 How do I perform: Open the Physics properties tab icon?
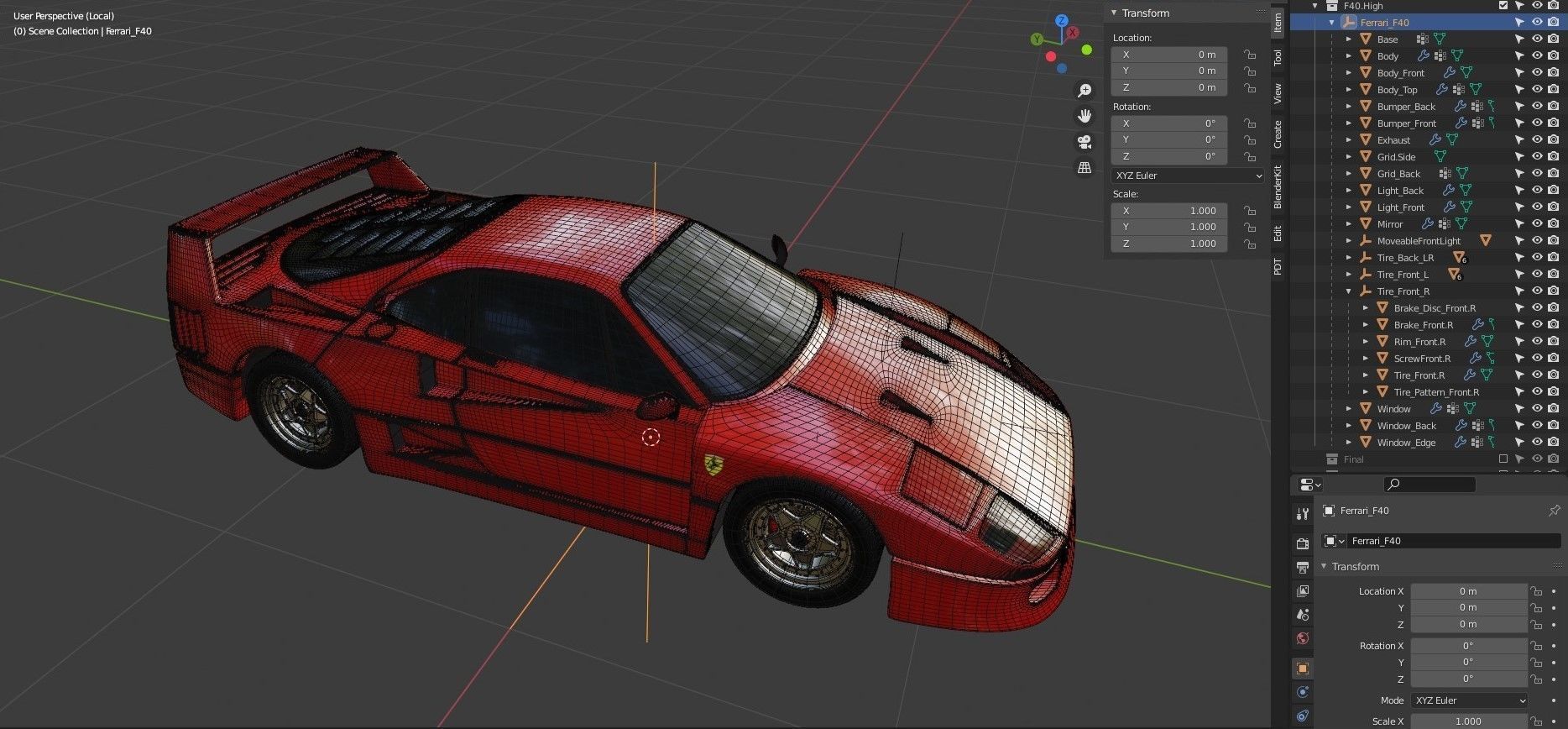tap(1303, 692)
